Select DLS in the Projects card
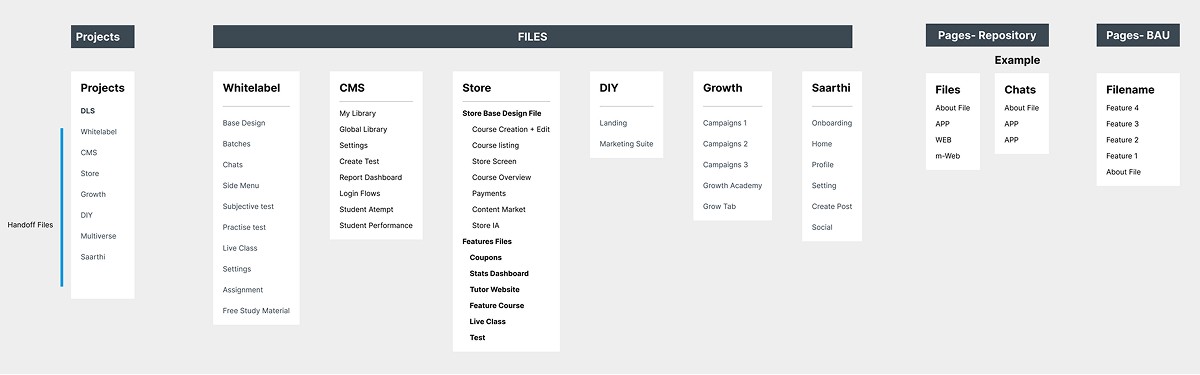The image size is (1200, 375). click(x=88, y=111)
